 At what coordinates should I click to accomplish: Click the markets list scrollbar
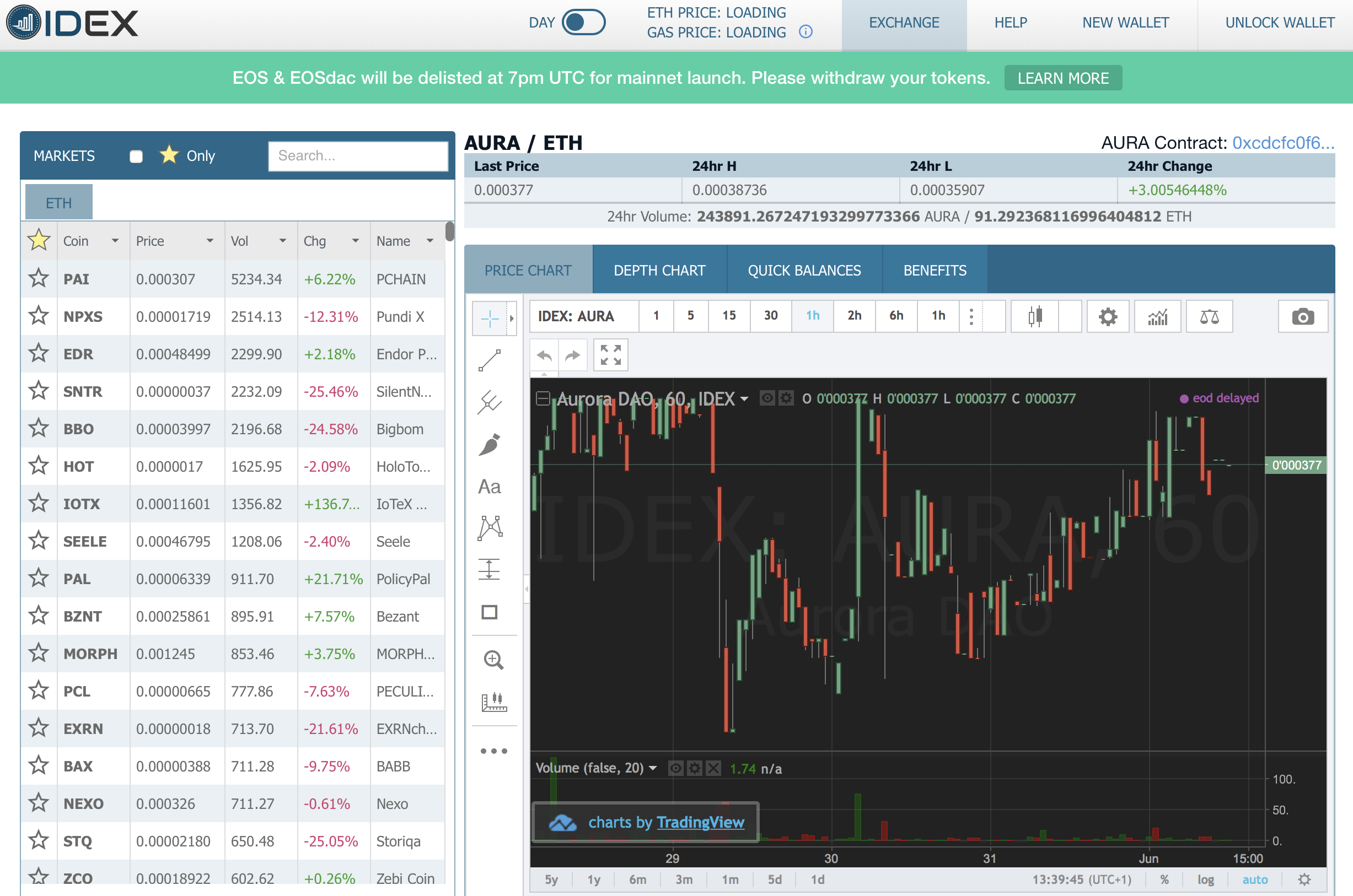[x=449, y=231]
